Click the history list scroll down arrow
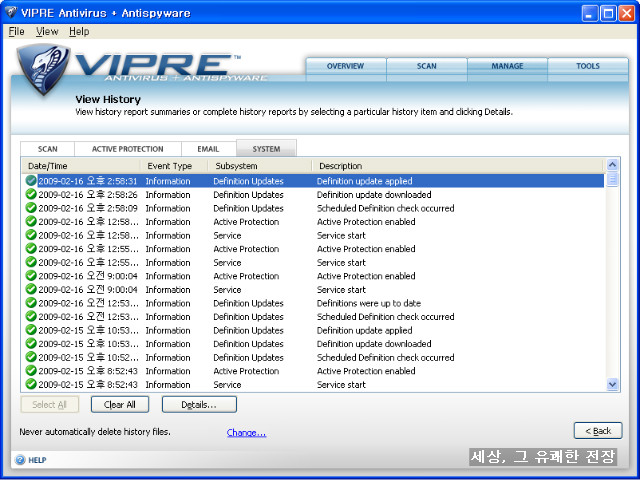This screenshot has height=480, width=640. point(612,384)
